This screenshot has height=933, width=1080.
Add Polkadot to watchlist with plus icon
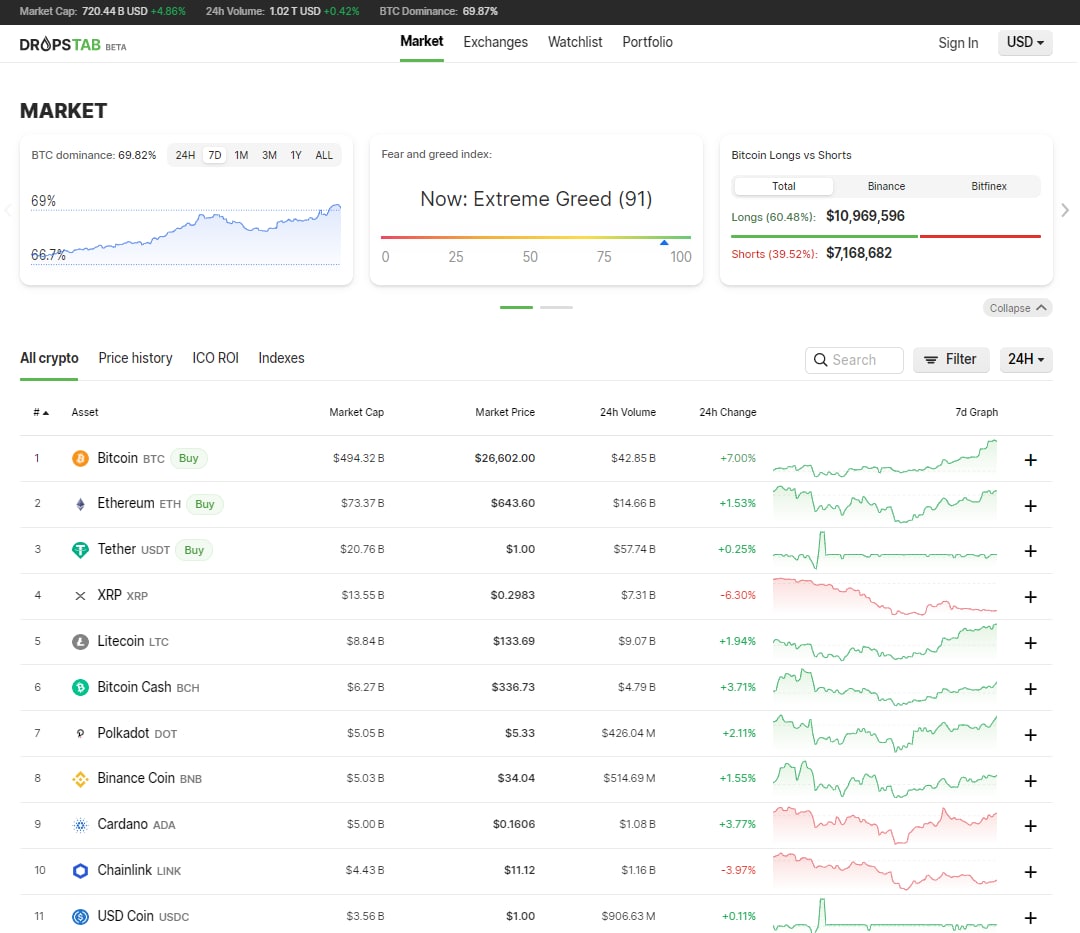(1030, 735)
